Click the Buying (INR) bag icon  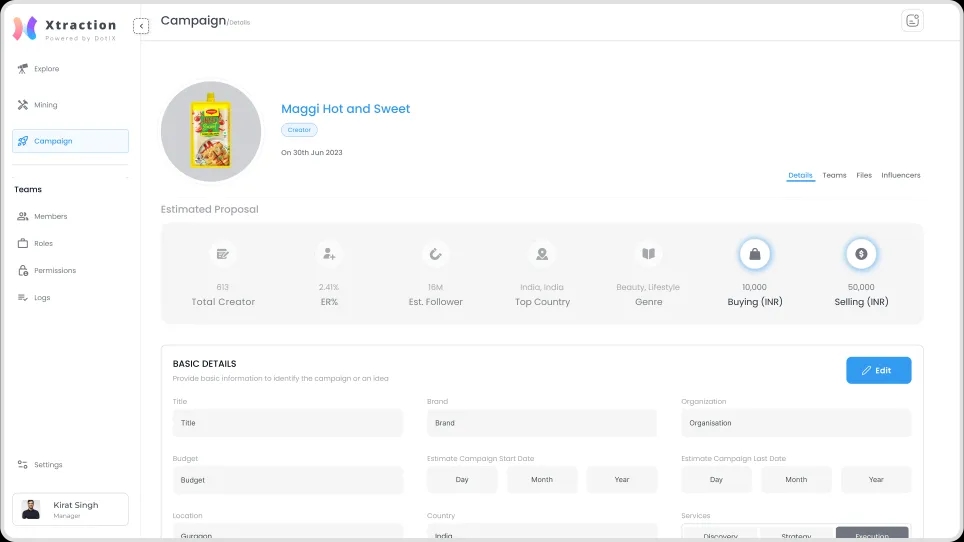coord(755,254)
